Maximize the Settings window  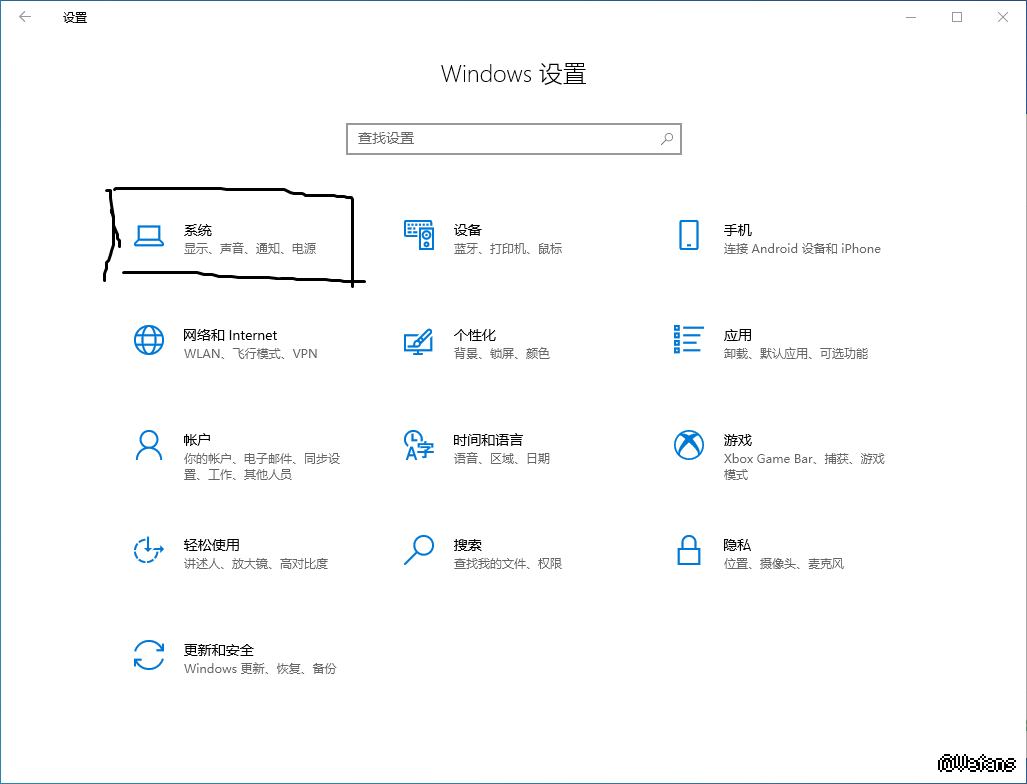957,17
